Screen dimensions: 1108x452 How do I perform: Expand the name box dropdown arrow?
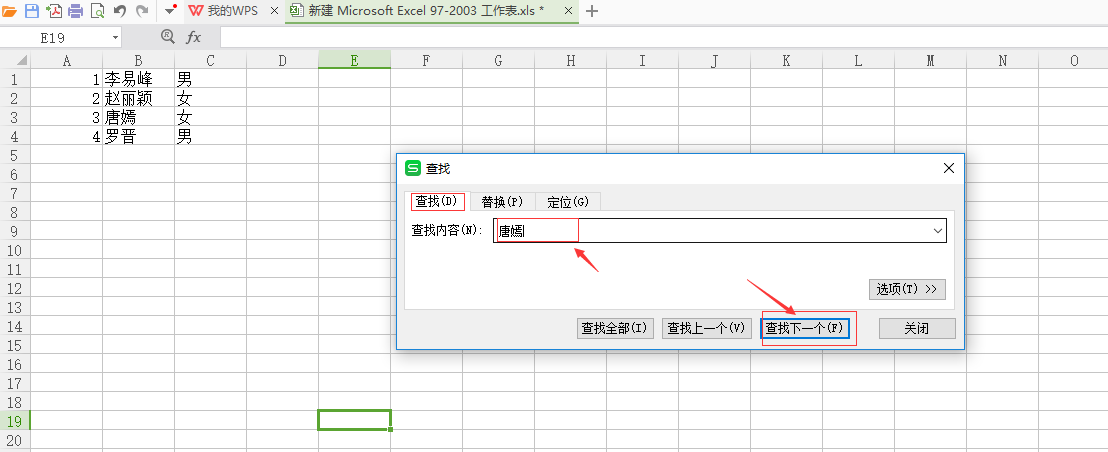(x=115, y=37)
